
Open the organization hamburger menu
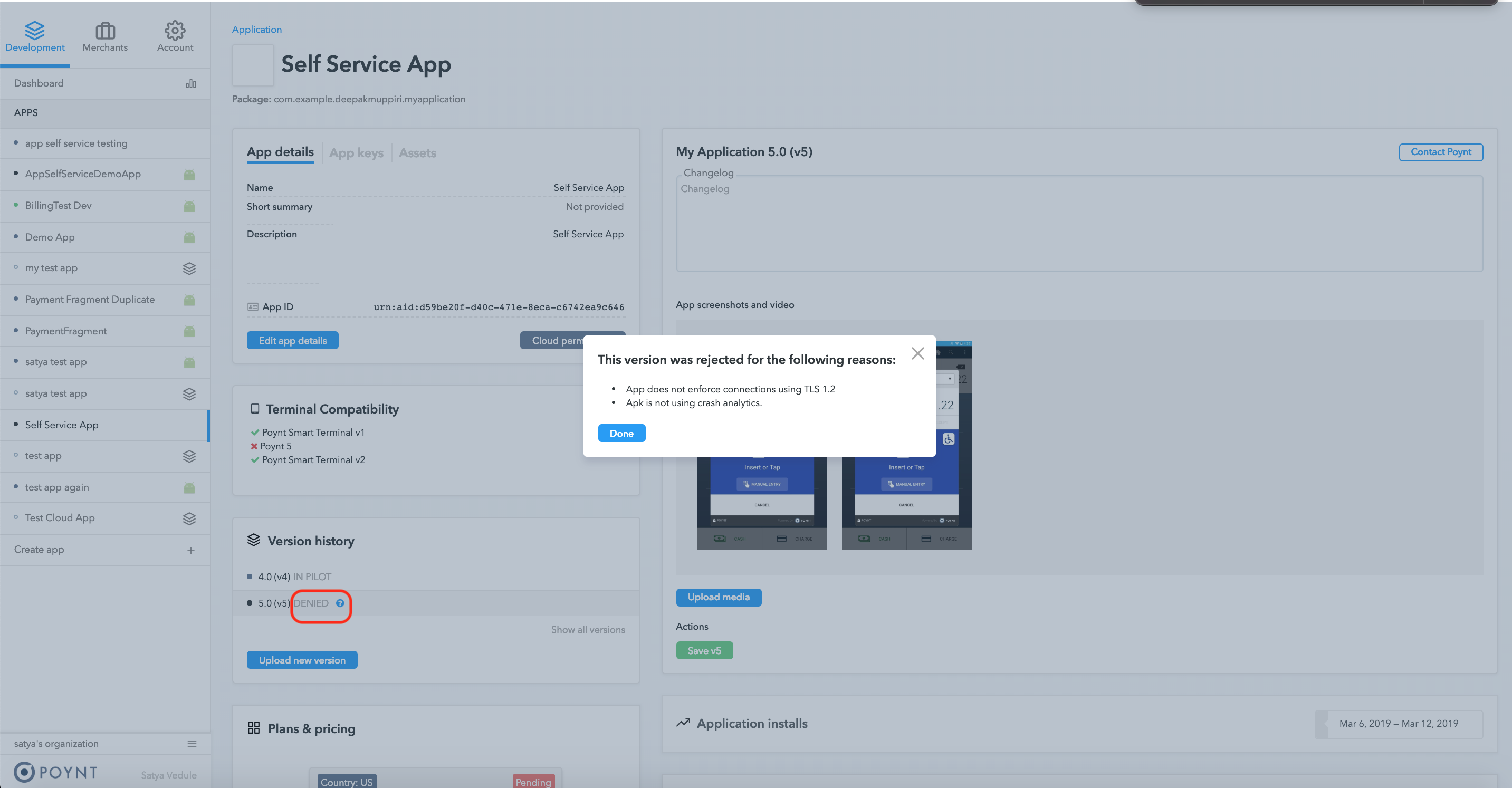(192, 743)
